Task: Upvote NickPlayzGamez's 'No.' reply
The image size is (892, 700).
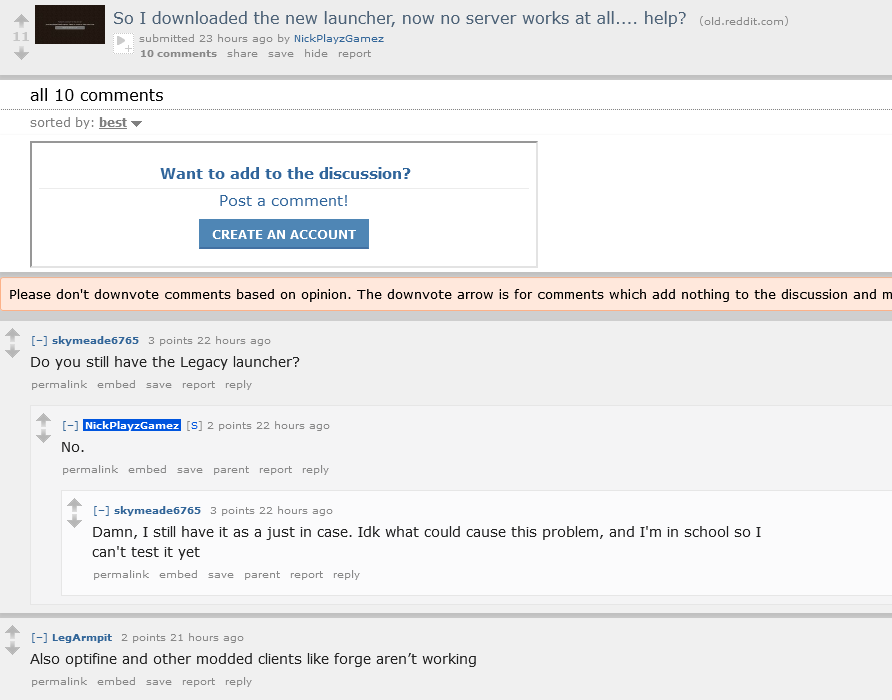Action: coord(43,421)
